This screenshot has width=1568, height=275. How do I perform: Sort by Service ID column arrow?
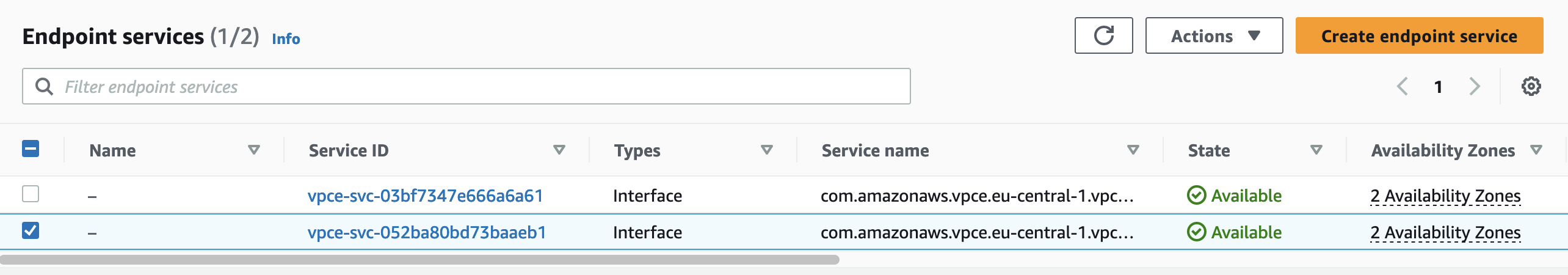559,150
